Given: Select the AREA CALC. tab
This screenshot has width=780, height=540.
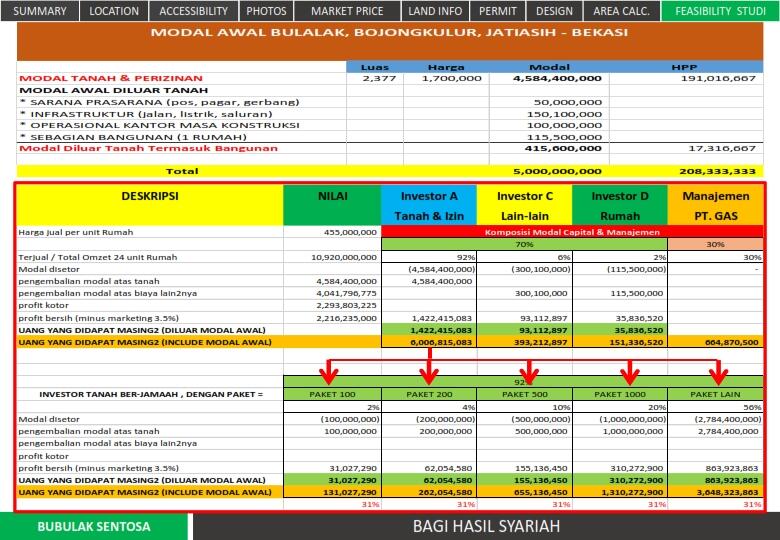Looking at the screenshot, I should [621, 10].
